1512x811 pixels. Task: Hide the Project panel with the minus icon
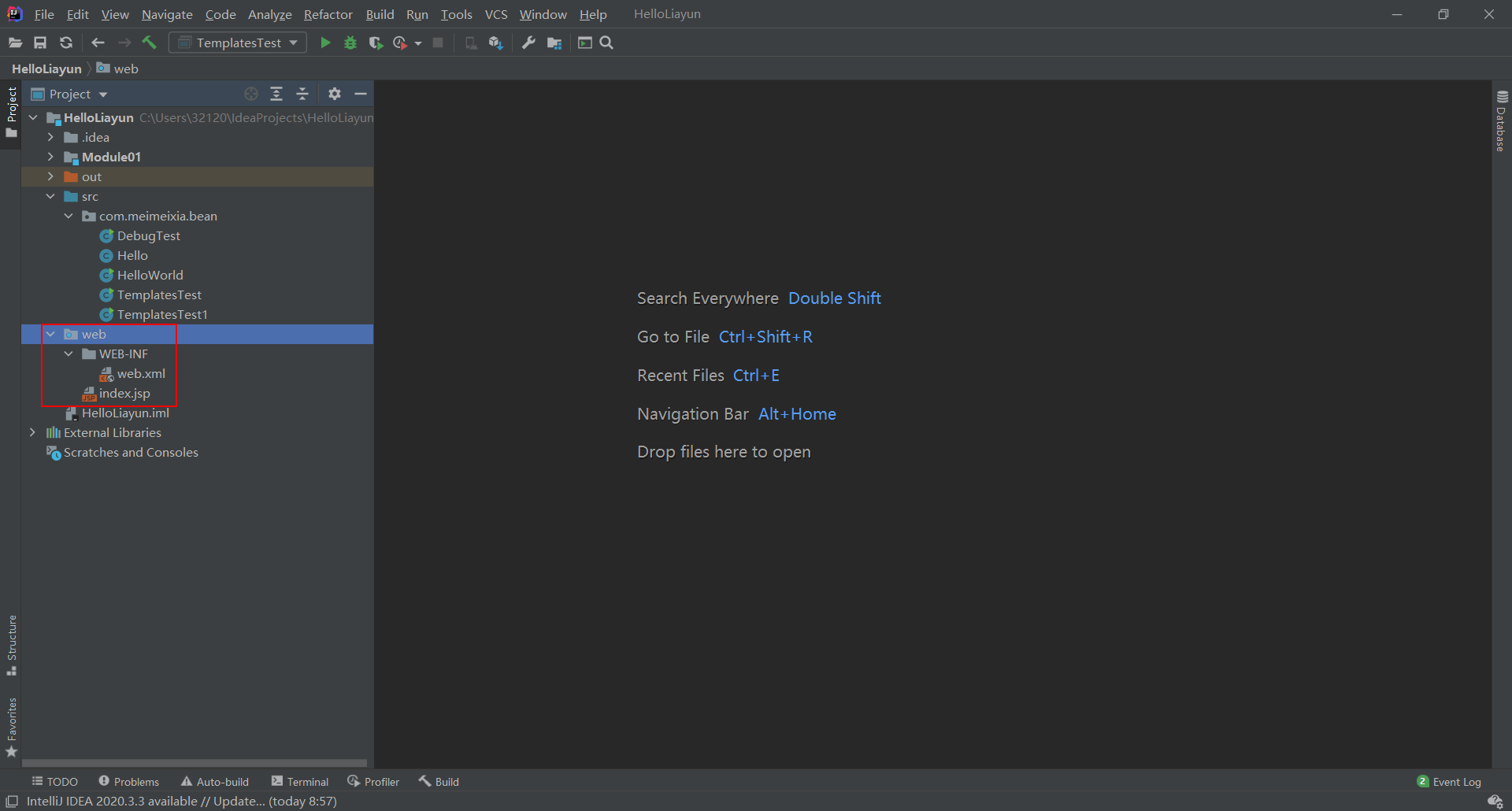pyautogui.click(x=361, y=94)
